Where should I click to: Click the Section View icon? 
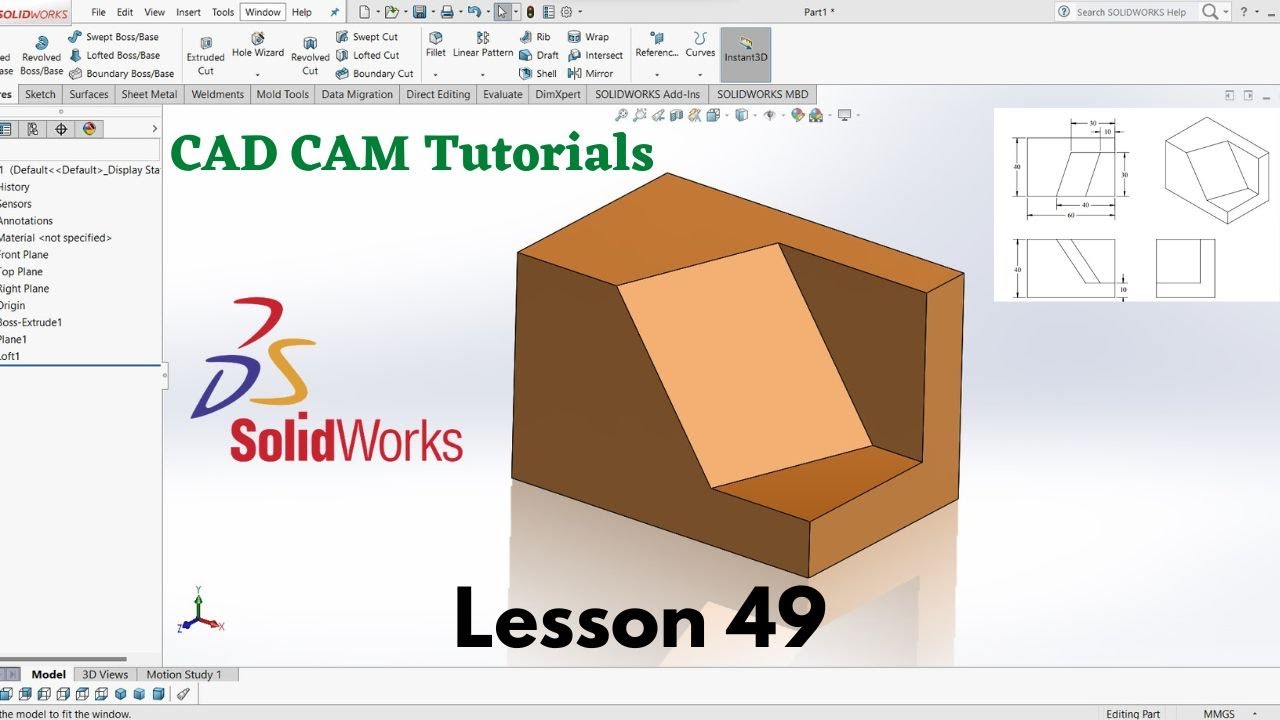click(x=677, y=115)
